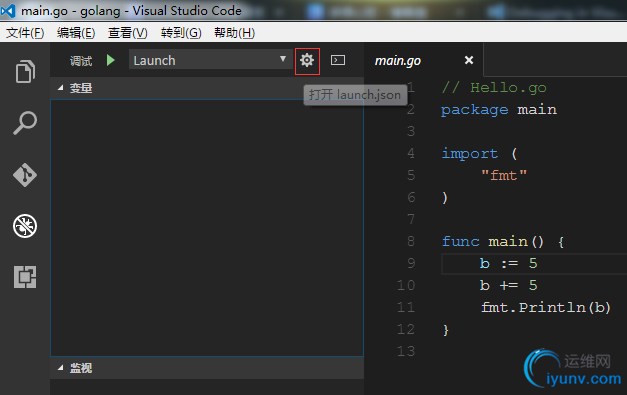Open the 转到(G) menu
This screenshot has width=627, height=395.
click(x=181, y=32)
